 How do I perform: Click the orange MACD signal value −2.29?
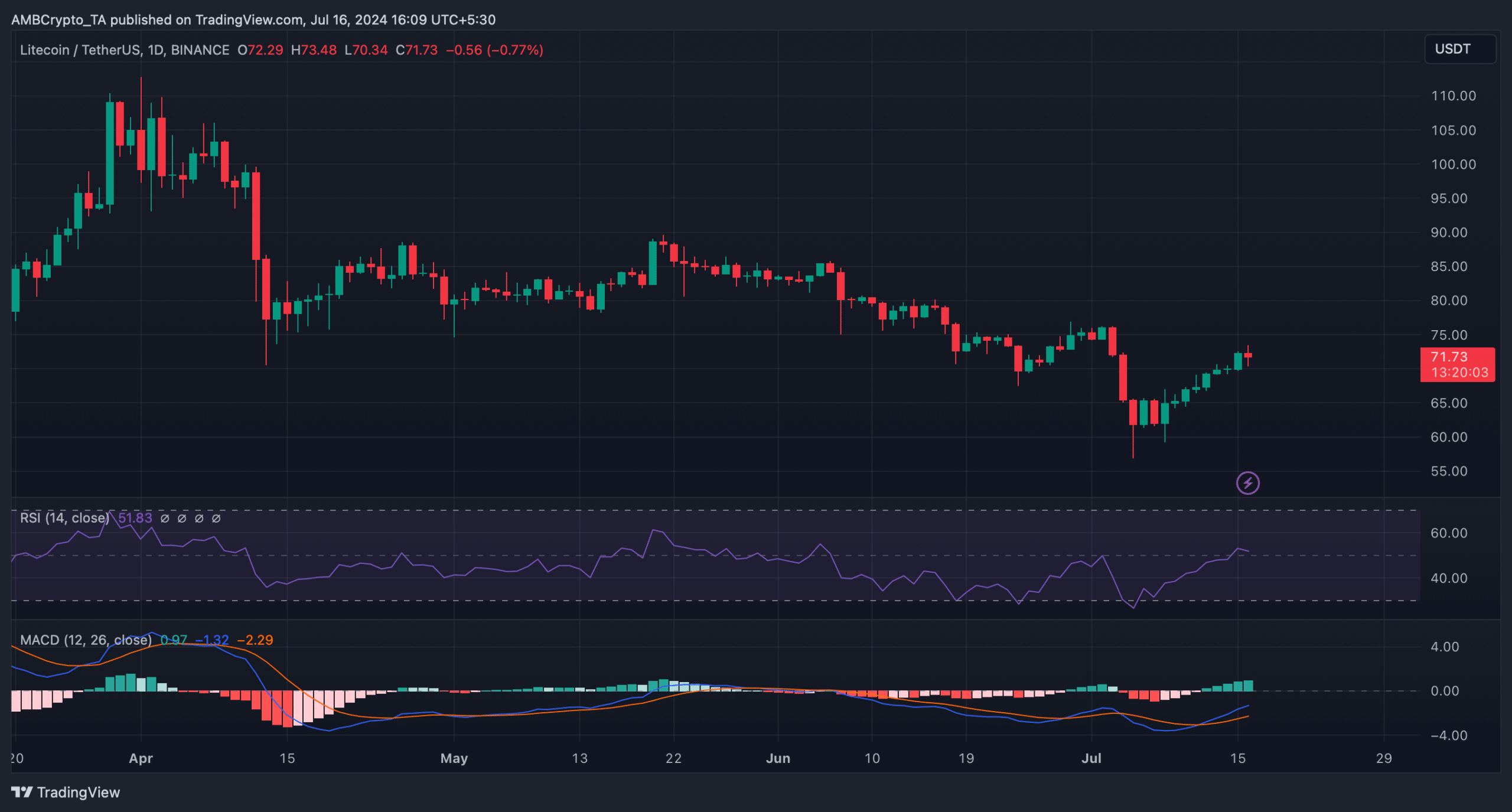[255, 640]
